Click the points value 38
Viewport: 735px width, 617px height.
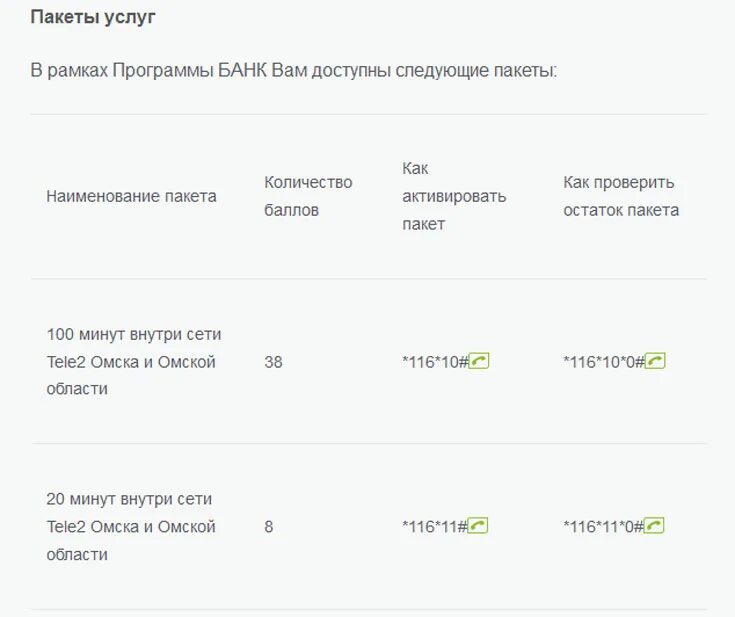point(273,362)
